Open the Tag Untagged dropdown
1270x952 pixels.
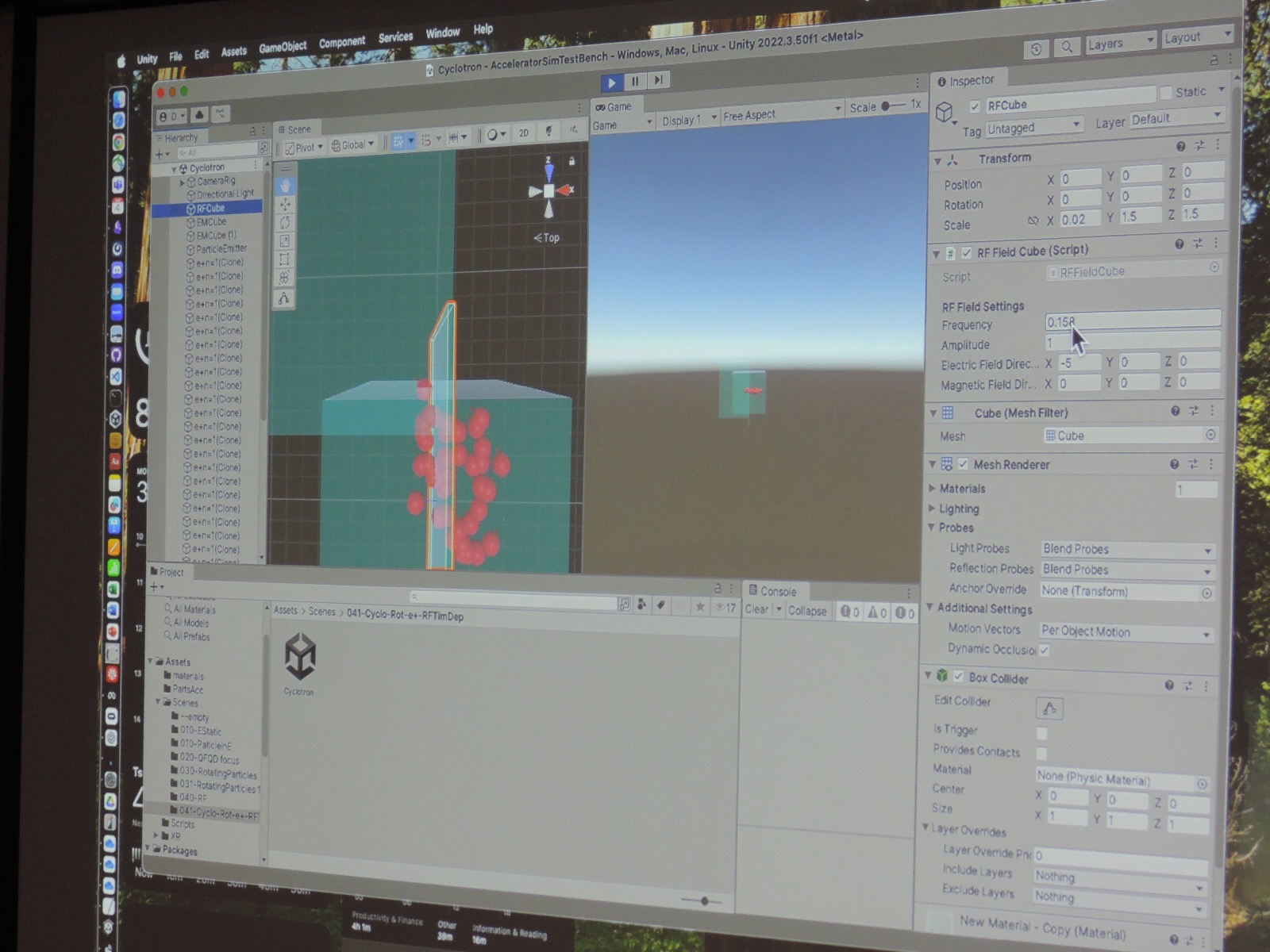coord(1034,127)
